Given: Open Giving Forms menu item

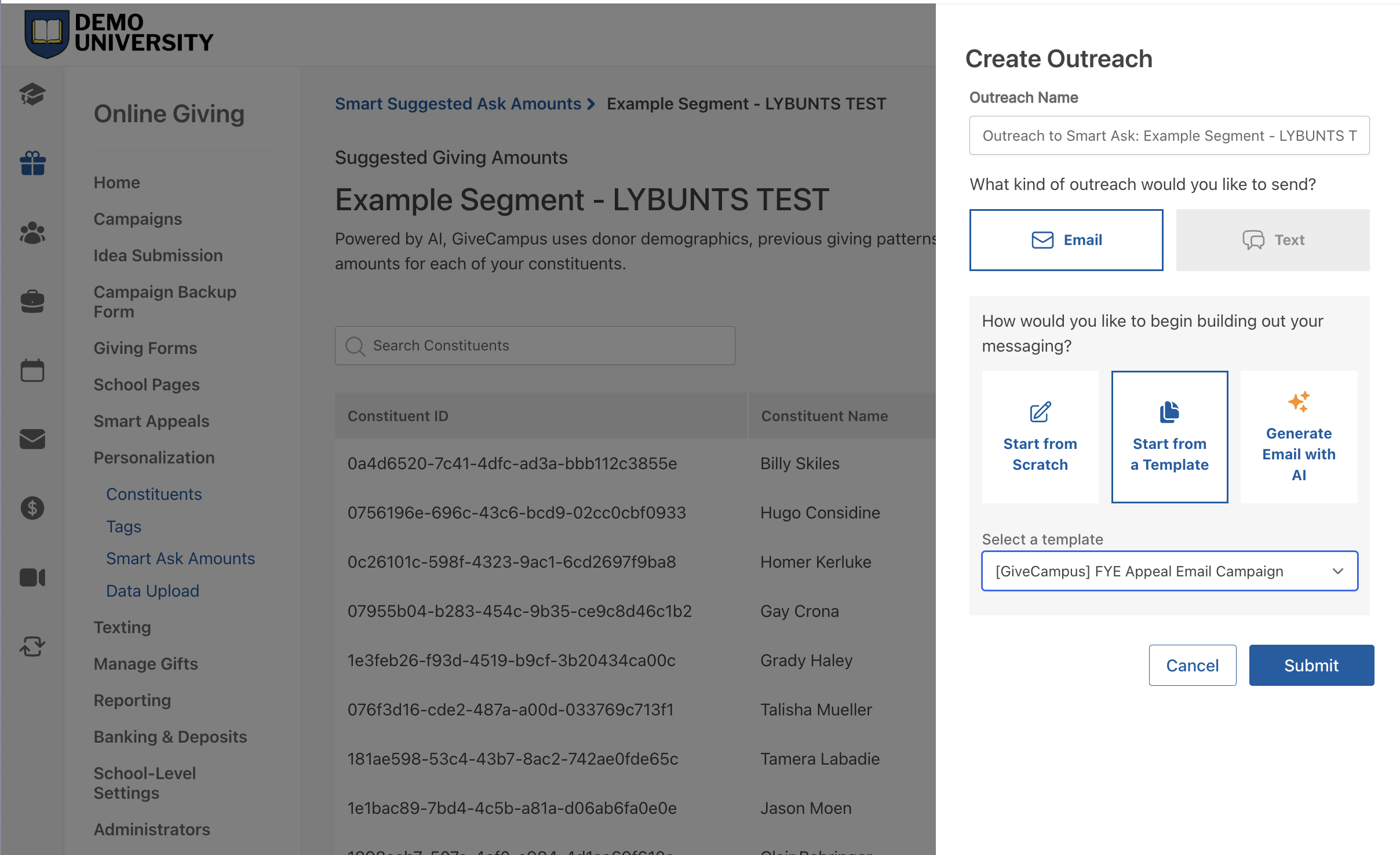Looking at the screenshot, I should (x=145, y=348).
